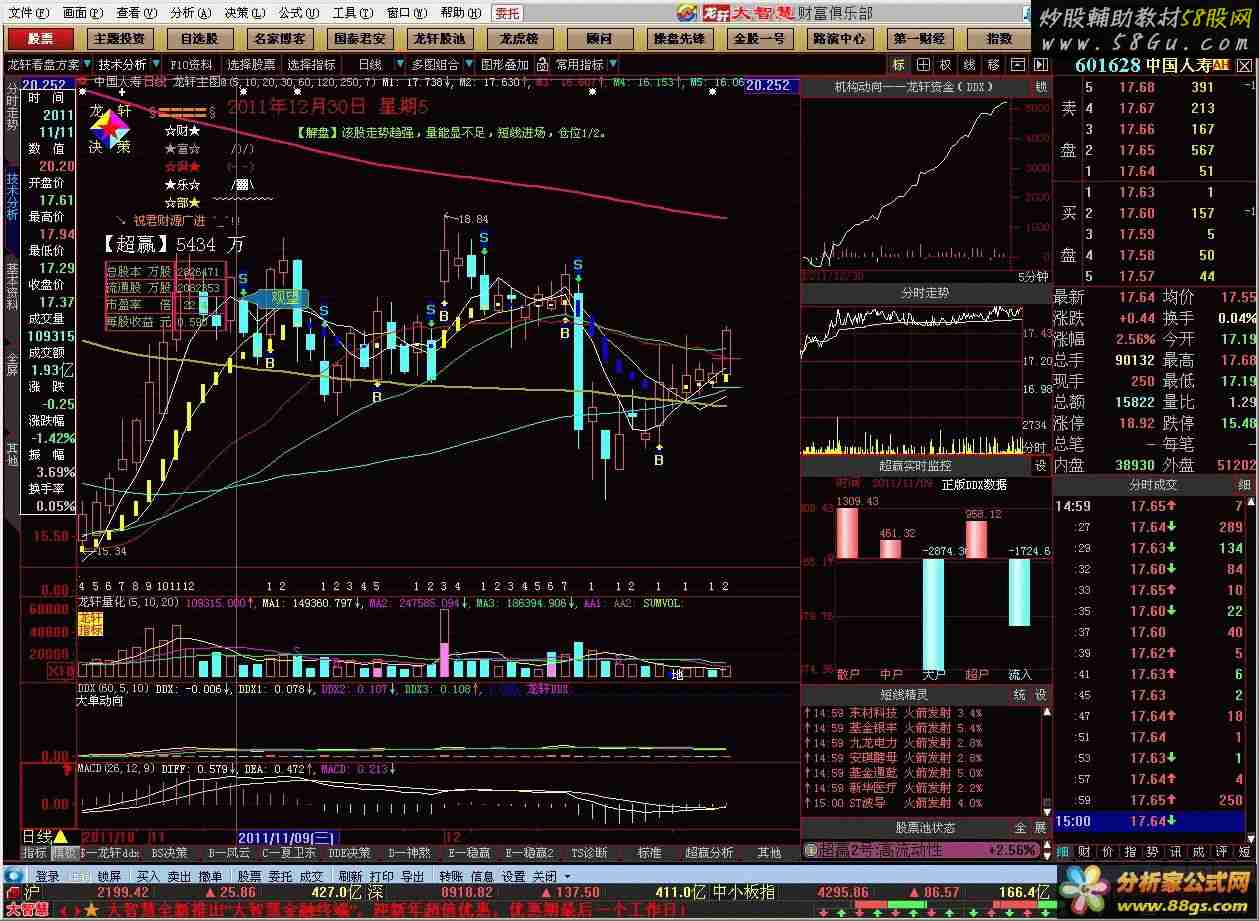Click the 大户 bar in 超赢实时监控 chart

click(x=934, y=612)
